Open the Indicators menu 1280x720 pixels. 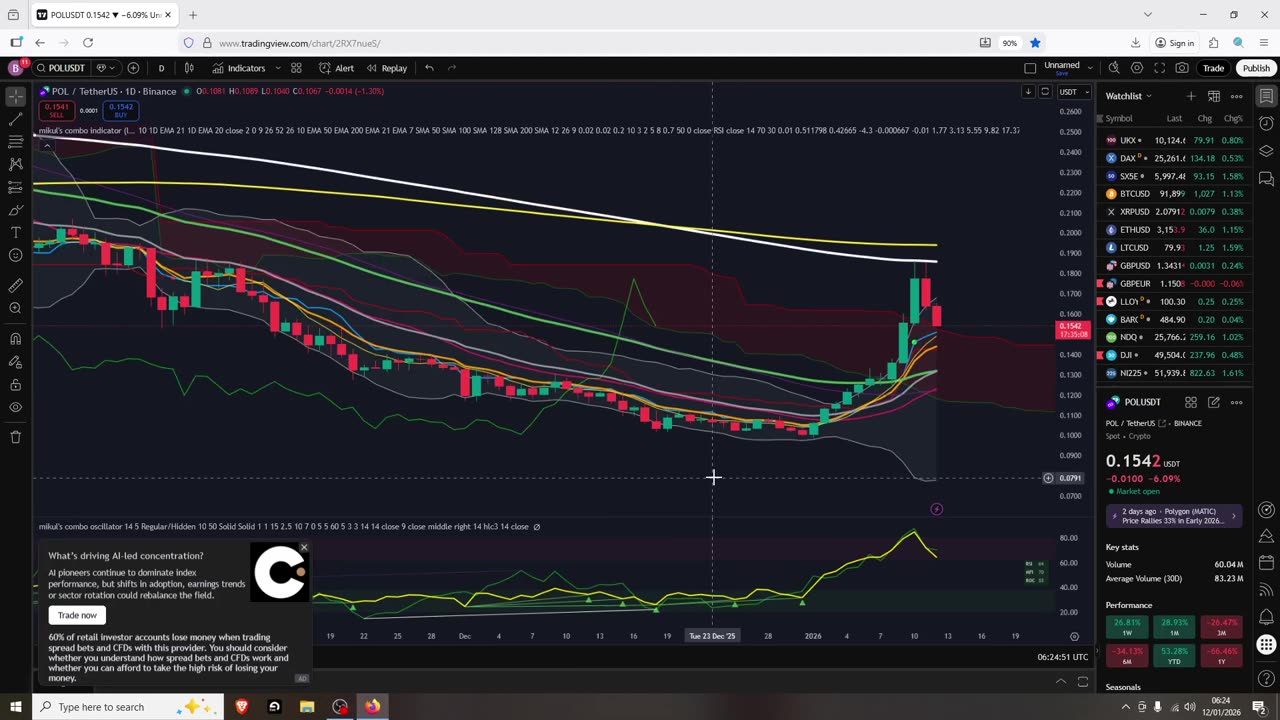(238, 68)
